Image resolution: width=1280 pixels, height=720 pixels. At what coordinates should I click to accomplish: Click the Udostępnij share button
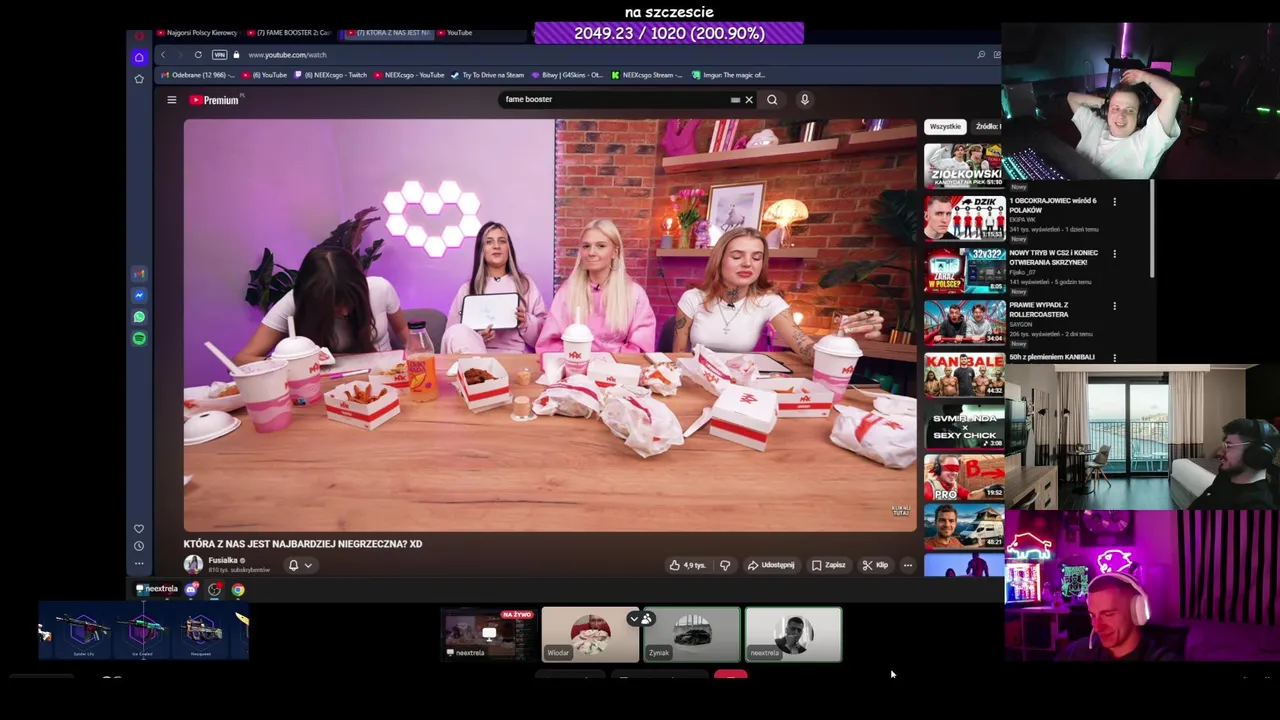pos(771,566)
